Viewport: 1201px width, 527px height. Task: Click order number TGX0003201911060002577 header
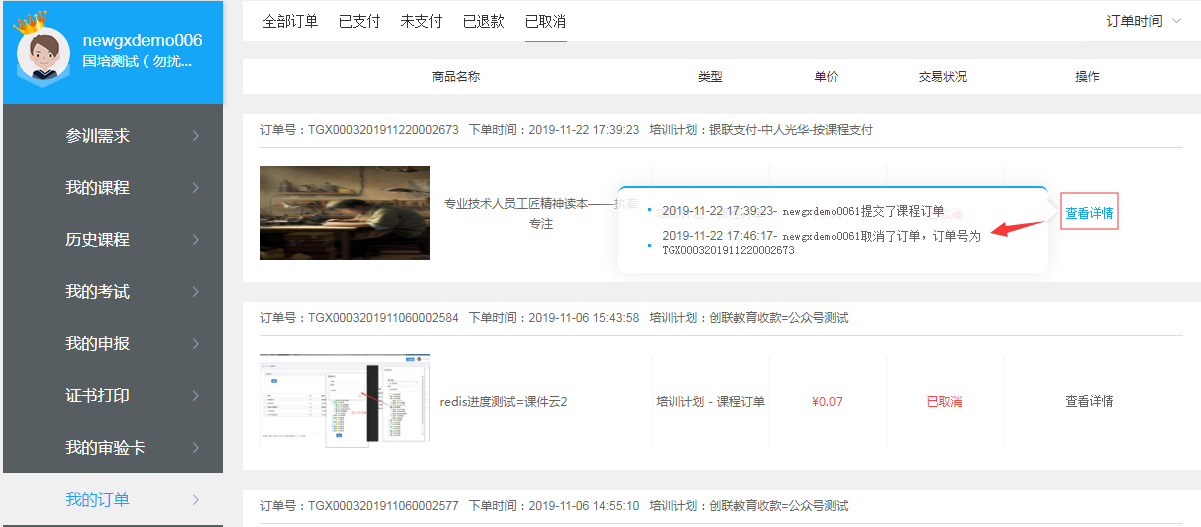click(359, 506)
